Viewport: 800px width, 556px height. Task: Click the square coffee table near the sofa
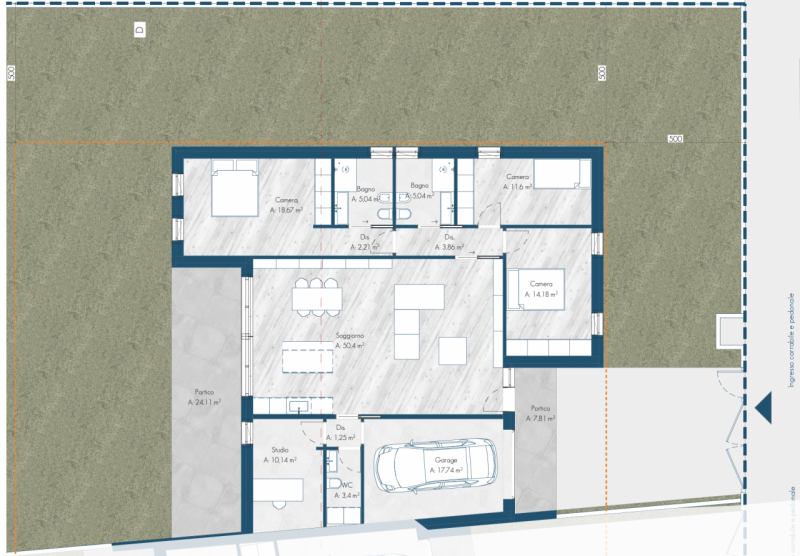point(453,350)
